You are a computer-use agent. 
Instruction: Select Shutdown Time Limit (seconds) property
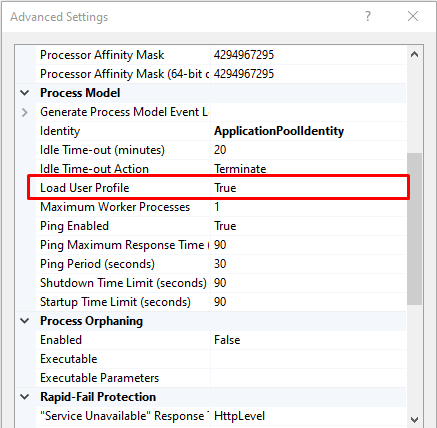tap(123, 283)
